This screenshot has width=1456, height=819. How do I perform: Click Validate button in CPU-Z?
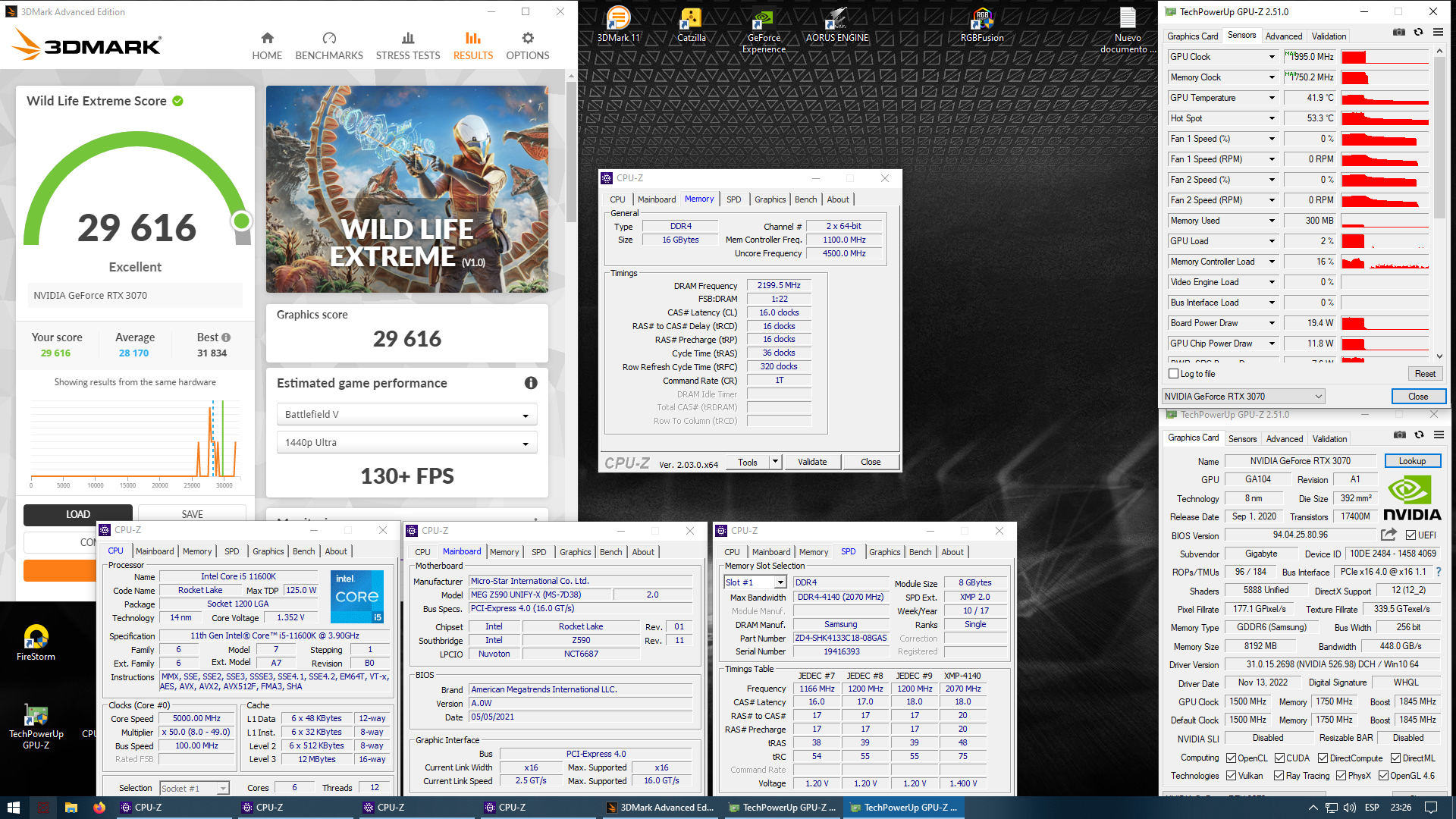(812, 462)
